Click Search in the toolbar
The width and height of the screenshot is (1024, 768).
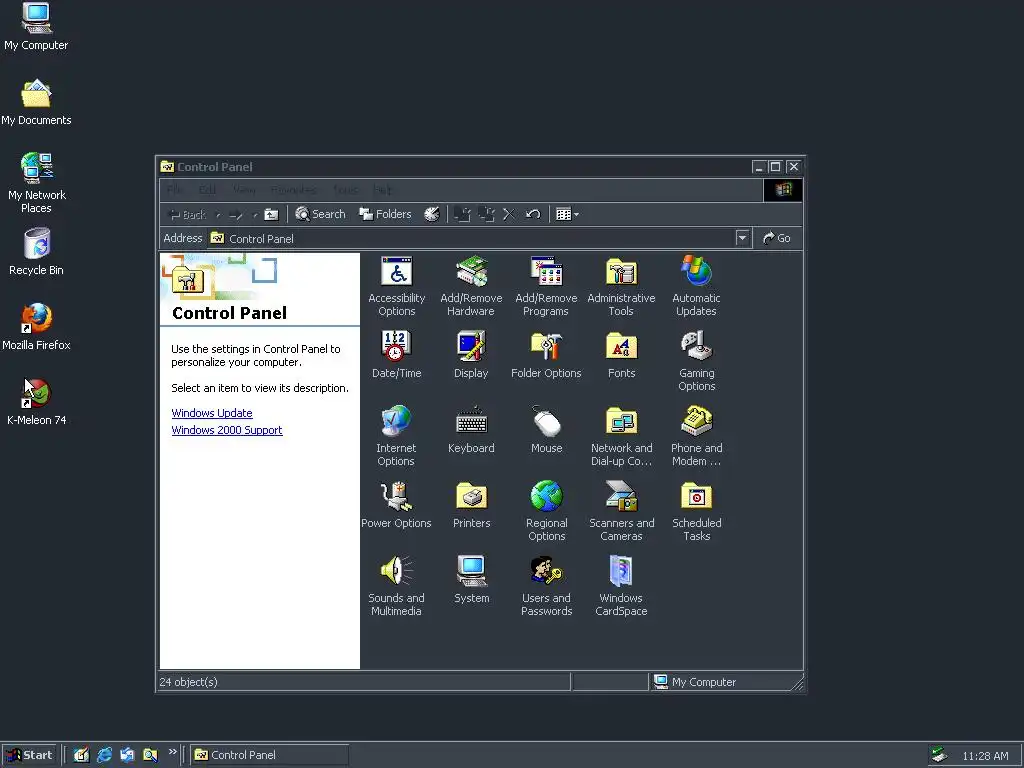320,214
